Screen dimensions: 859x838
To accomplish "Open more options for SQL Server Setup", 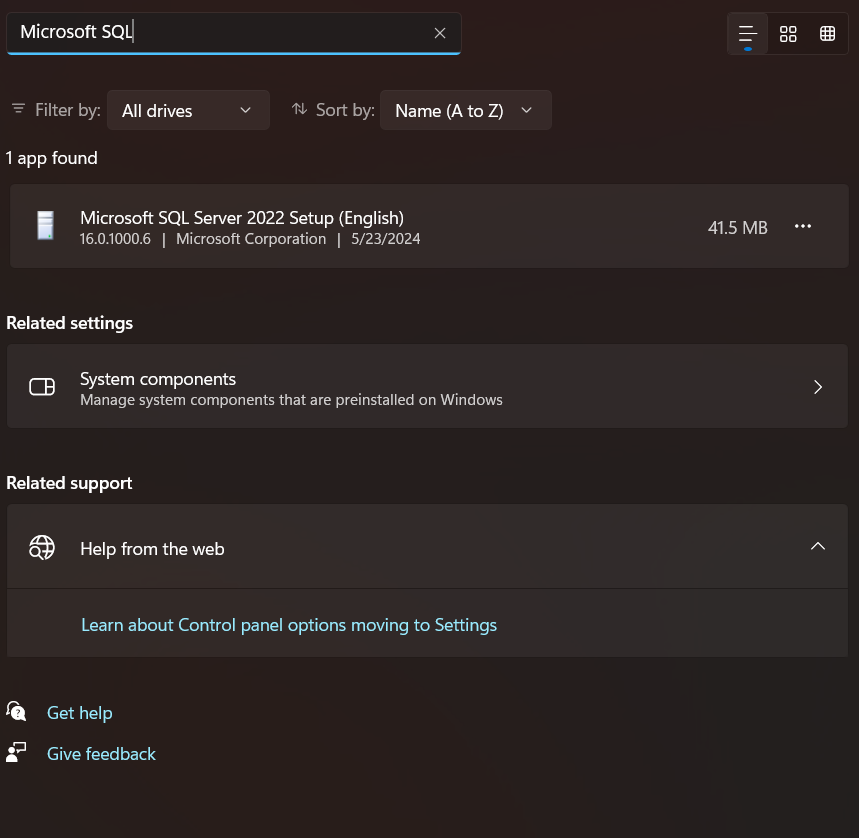I will (803, 227).
